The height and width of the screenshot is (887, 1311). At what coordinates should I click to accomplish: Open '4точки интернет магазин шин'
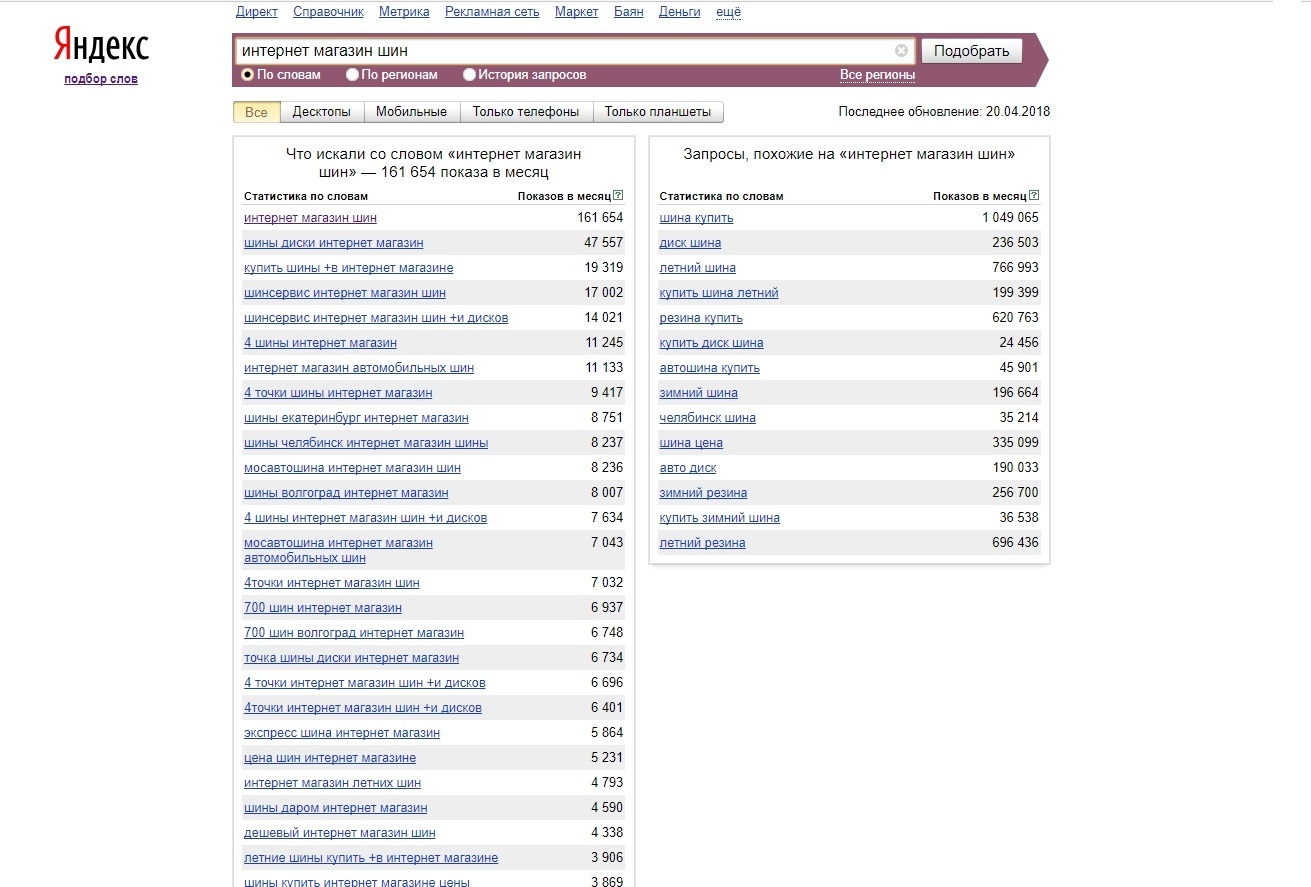pyautogui.click(x=332, y=583)
